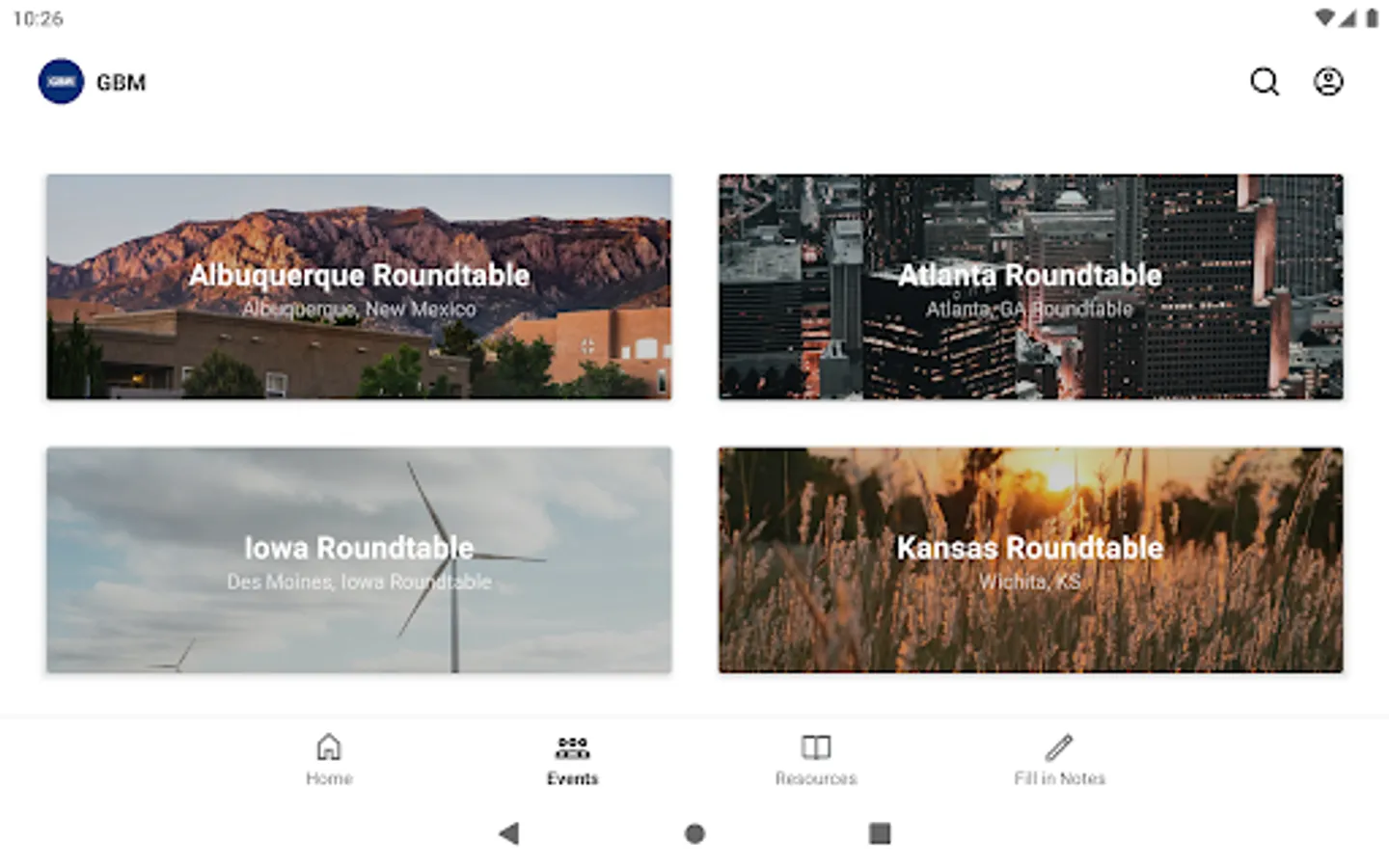
Task: Open the search icon in the header
Action: [x=1265, y=82]
